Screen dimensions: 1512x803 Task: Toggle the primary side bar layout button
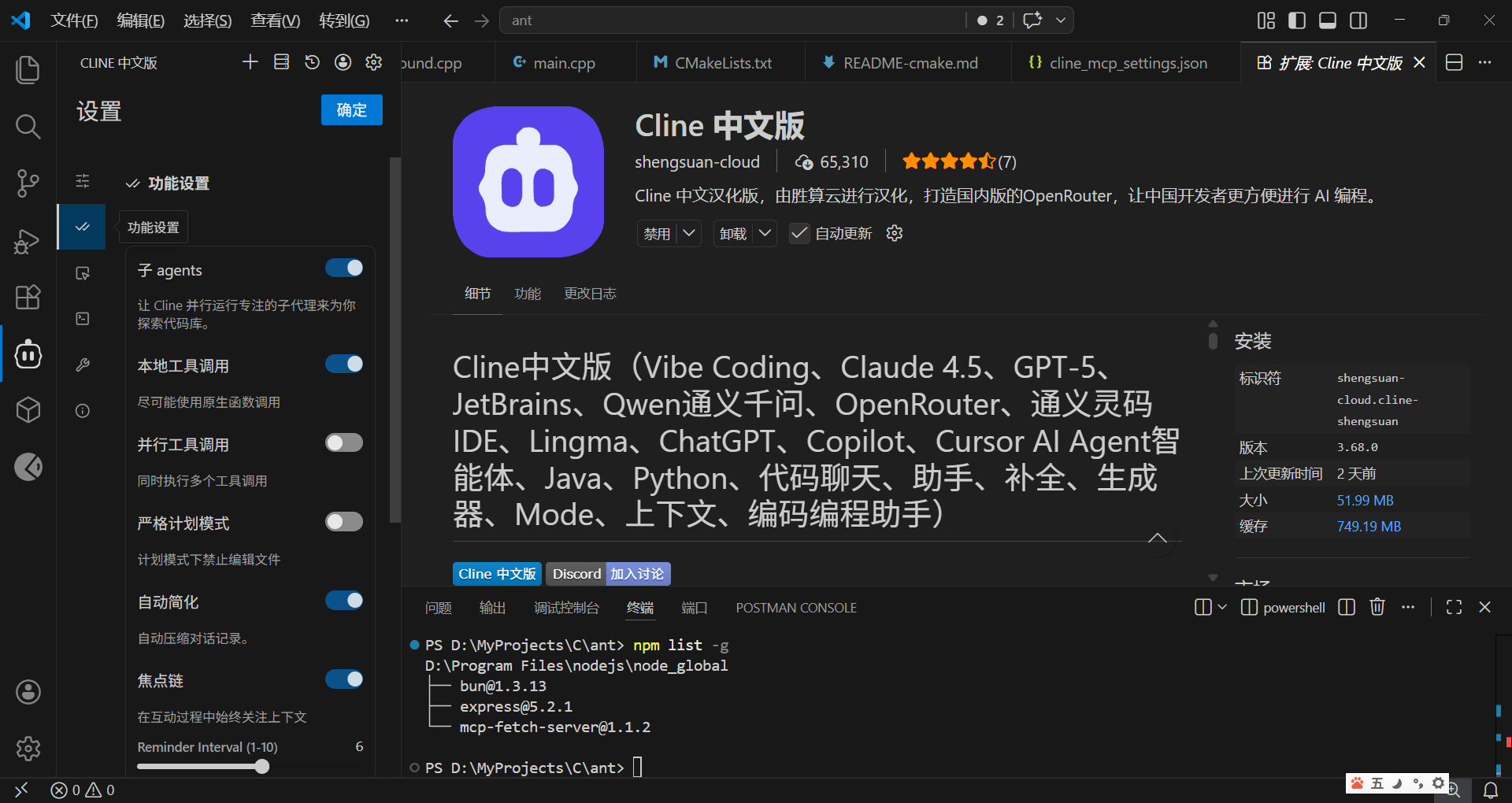pos(1297,20)
